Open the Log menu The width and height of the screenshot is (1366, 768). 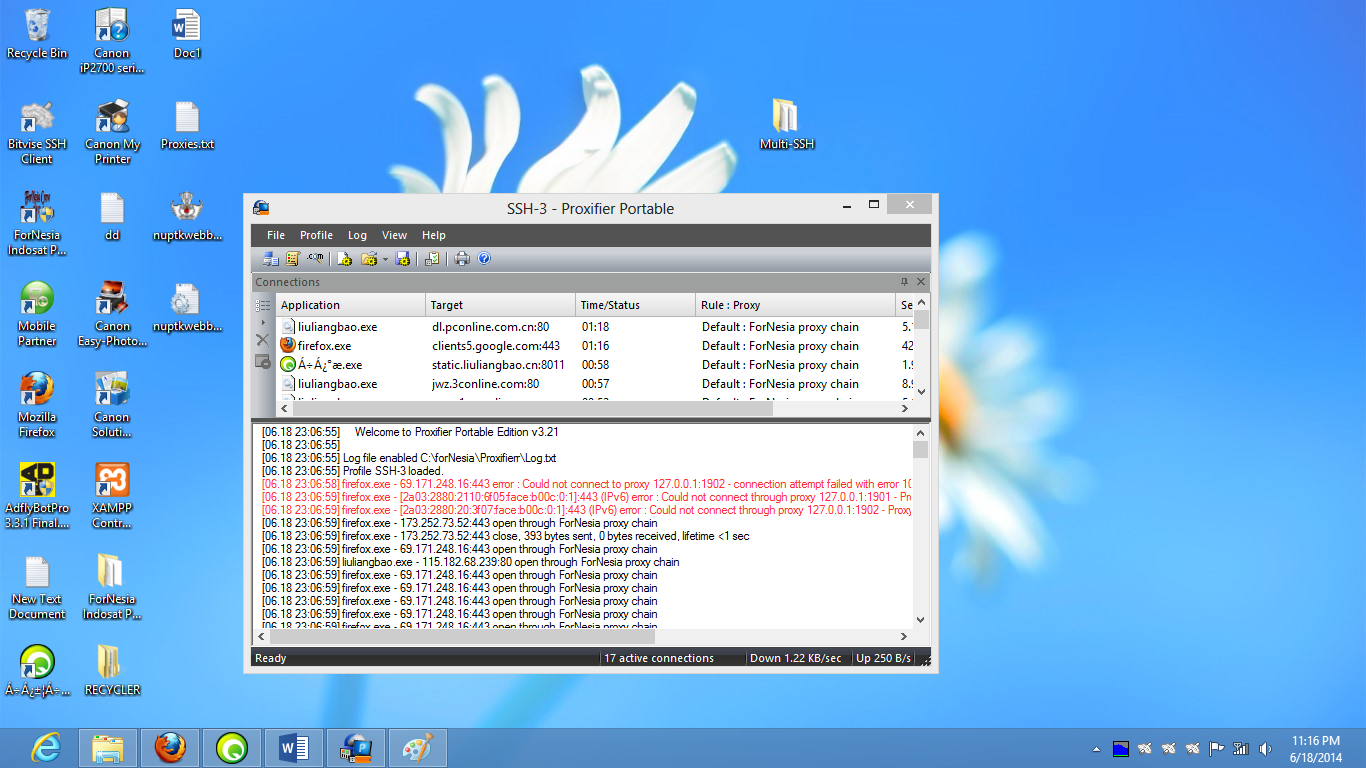click(x=357, y=235)
